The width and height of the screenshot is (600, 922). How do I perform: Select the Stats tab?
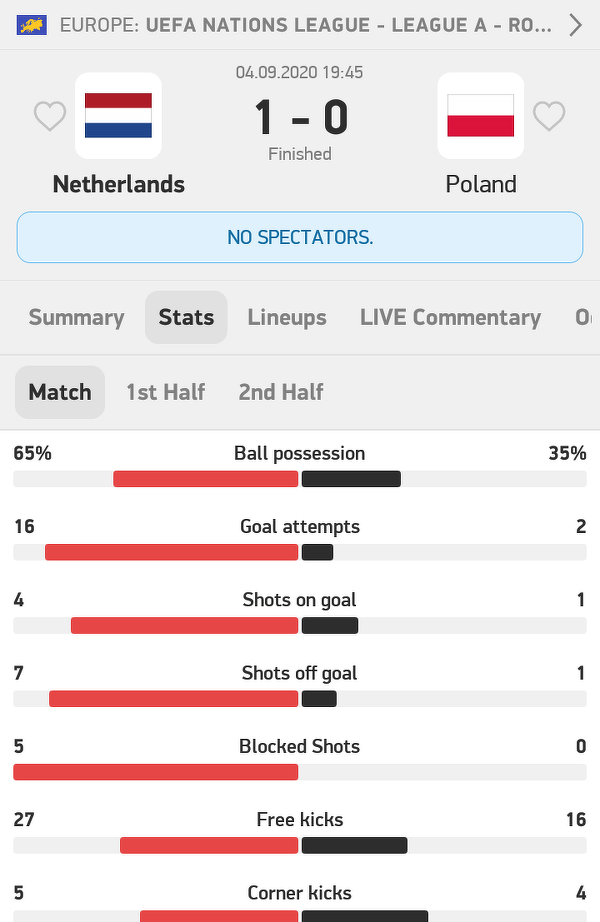click(x=186, y=317)
